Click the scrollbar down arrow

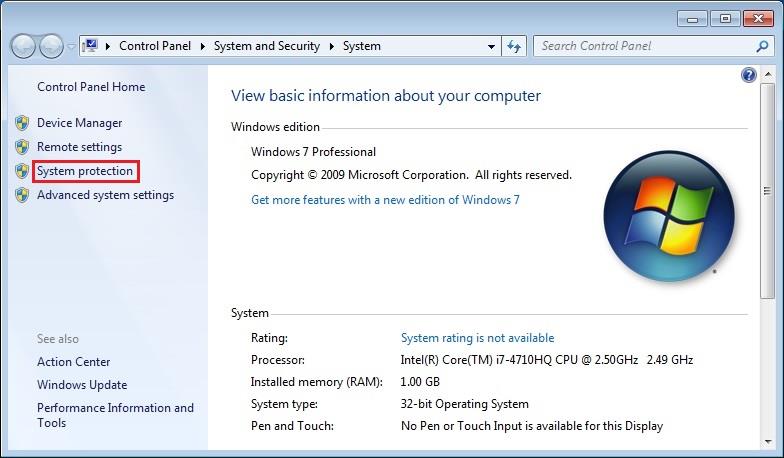tap(768, 442)
